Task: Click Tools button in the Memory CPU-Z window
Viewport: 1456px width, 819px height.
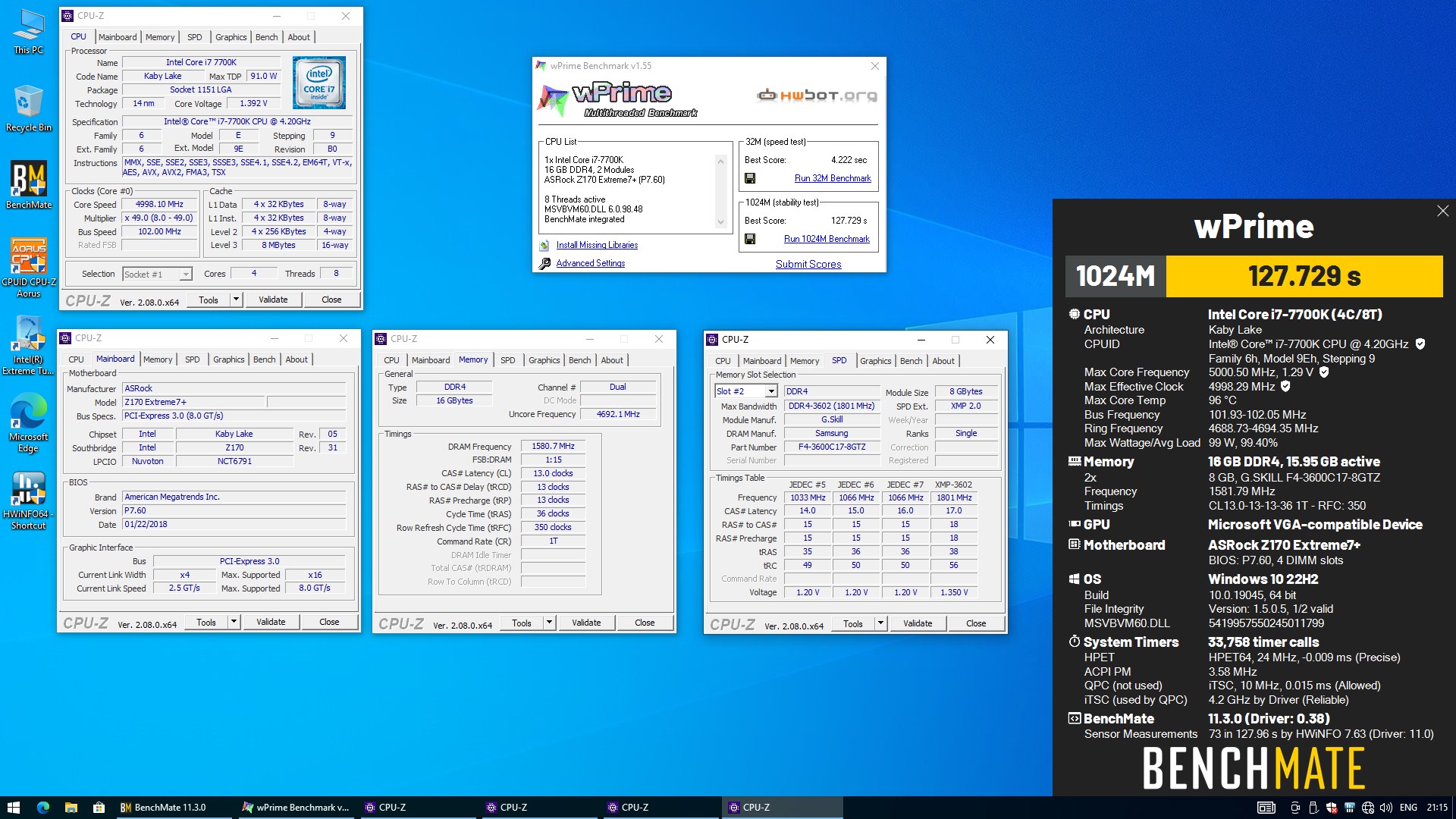Action: tap(522, 623)
